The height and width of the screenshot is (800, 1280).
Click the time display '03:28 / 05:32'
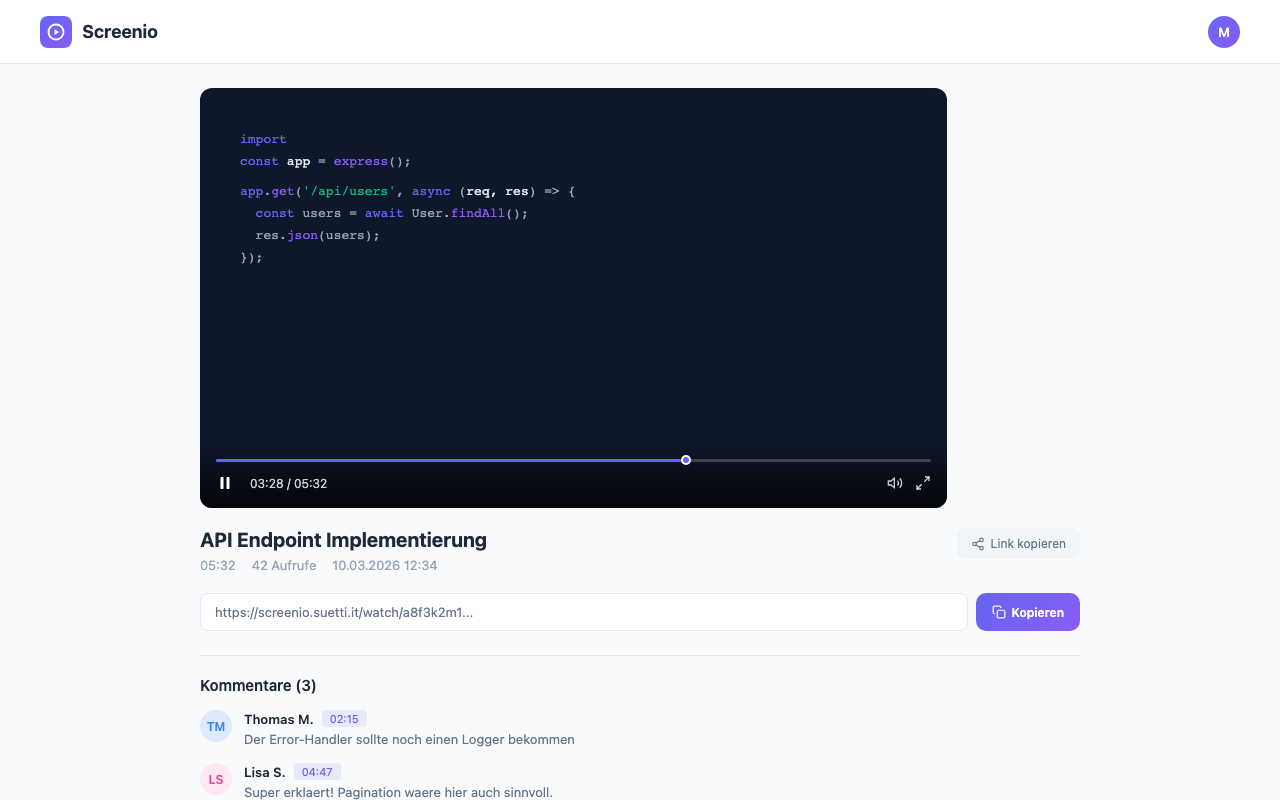tap(288, 483)
